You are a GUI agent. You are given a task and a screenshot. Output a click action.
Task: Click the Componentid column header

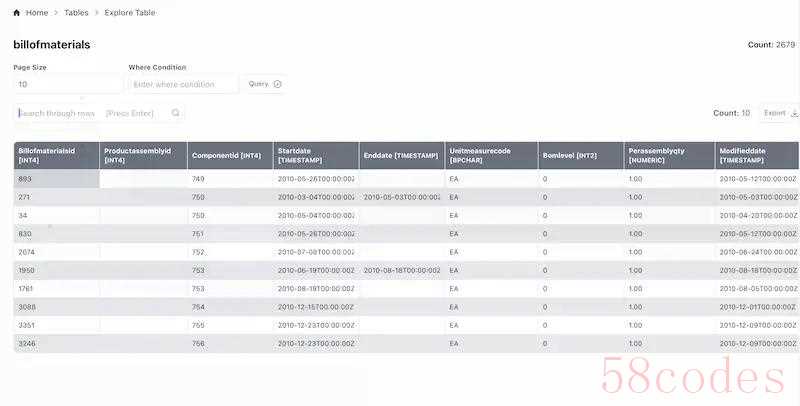click(x=228, y=155)
